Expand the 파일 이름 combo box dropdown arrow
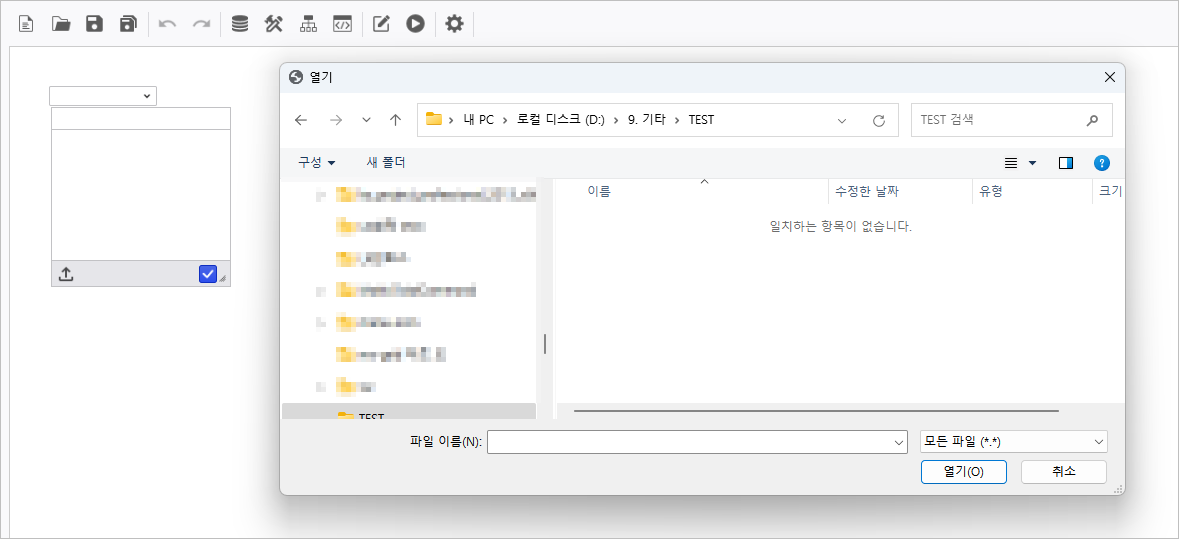 (x=898, y=442)
